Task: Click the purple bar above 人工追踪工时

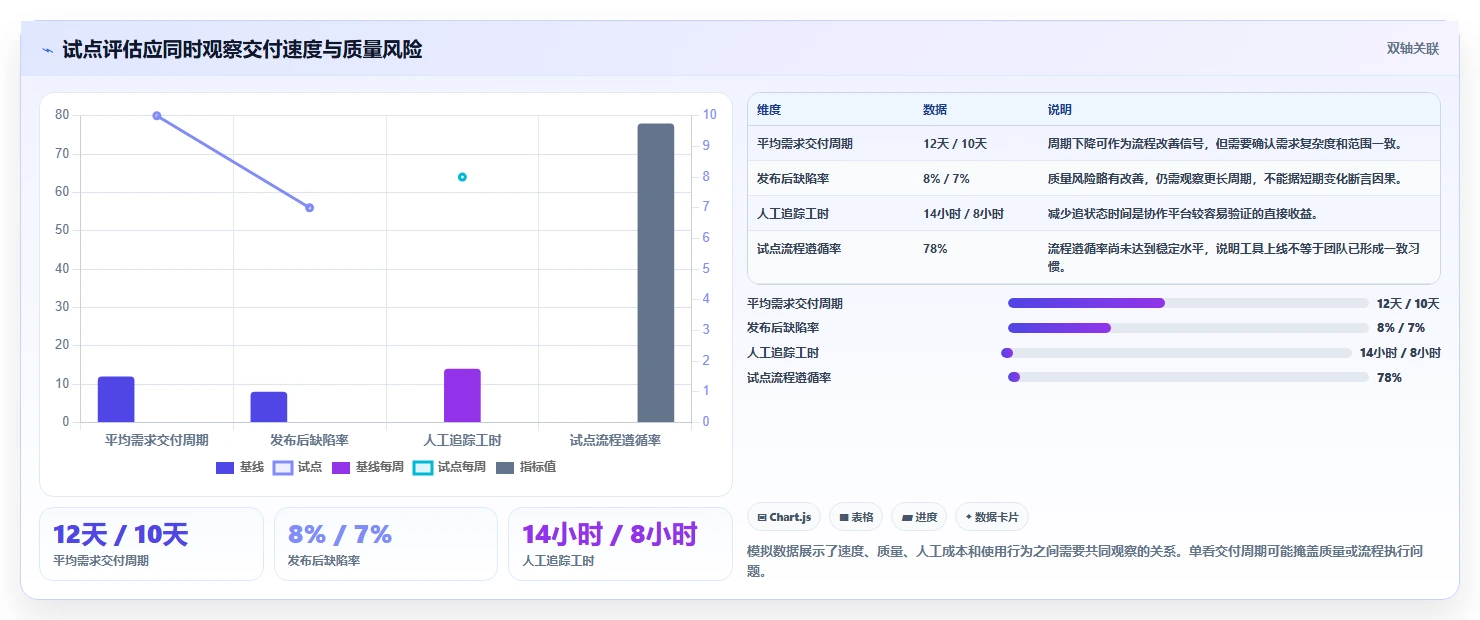Action: point(462,395)
